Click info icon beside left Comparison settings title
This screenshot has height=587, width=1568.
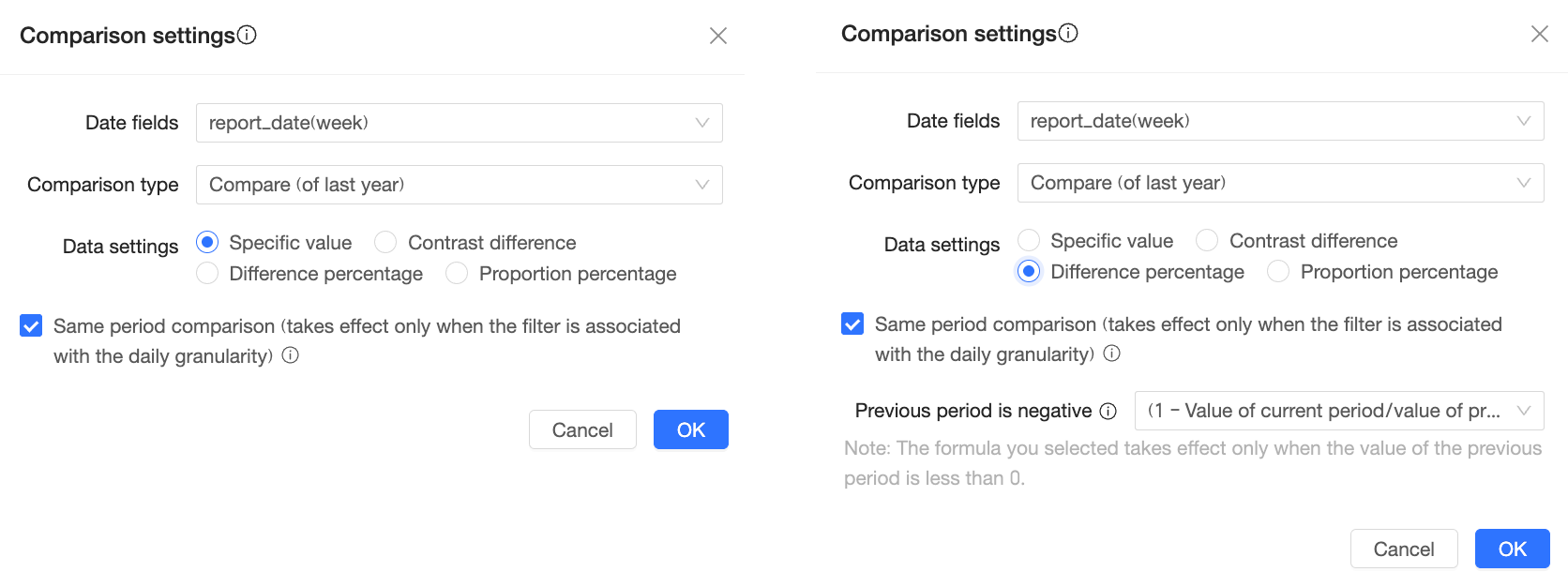pyautogui.click(x=247, y=35)
